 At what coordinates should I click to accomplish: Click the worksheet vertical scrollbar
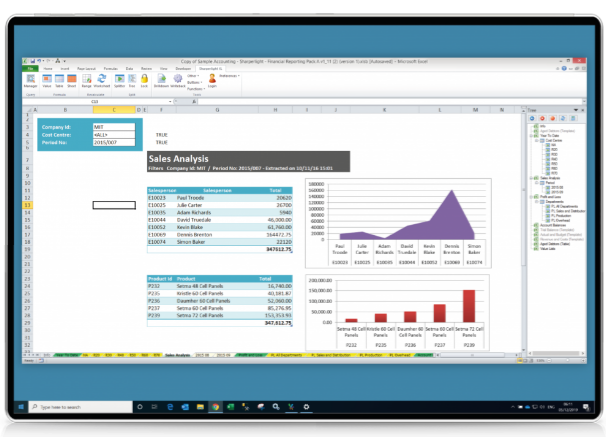coord(524,229)
